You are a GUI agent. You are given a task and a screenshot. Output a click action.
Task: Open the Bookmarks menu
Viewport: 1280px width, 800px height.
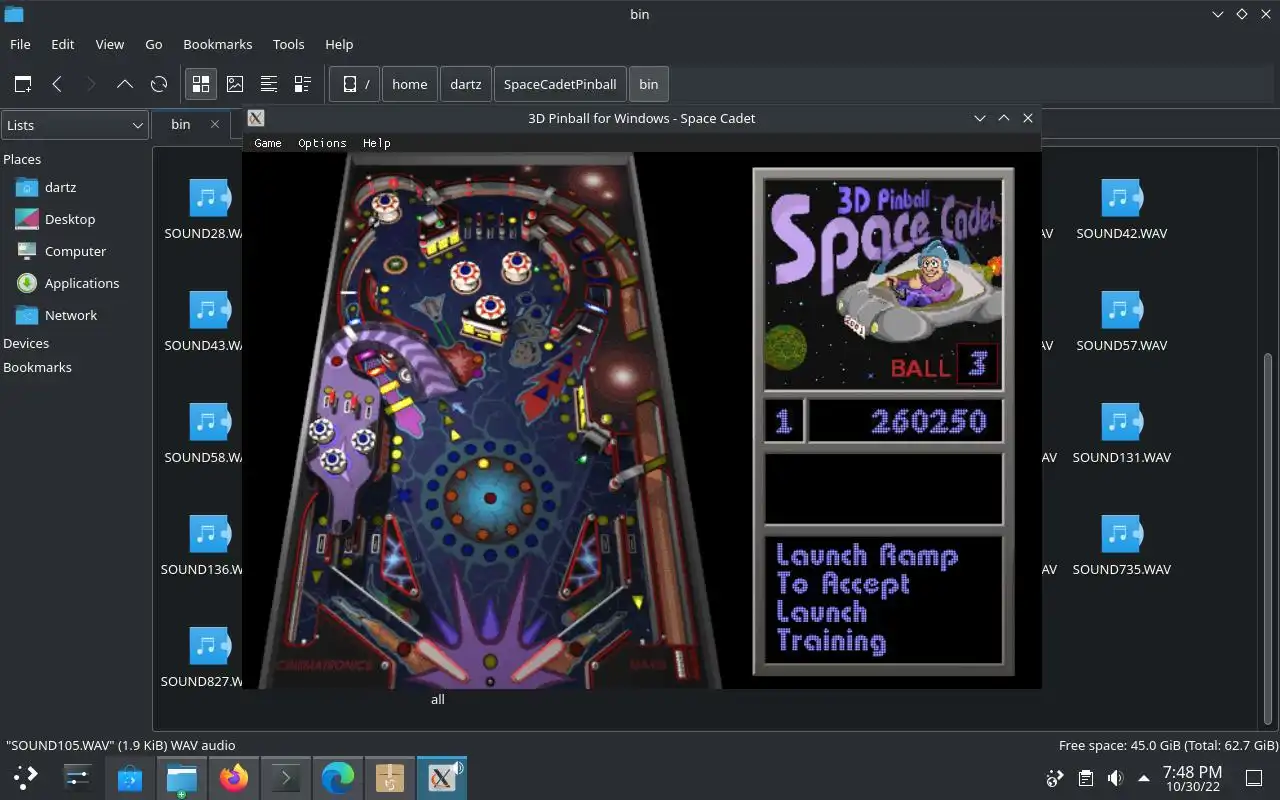click(x=217, y=44)
